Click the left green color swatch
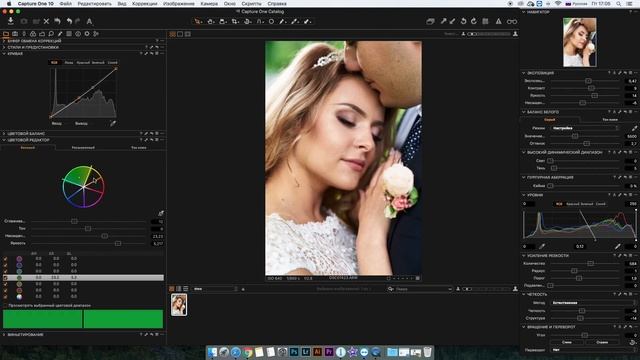 tap(42, 319)
